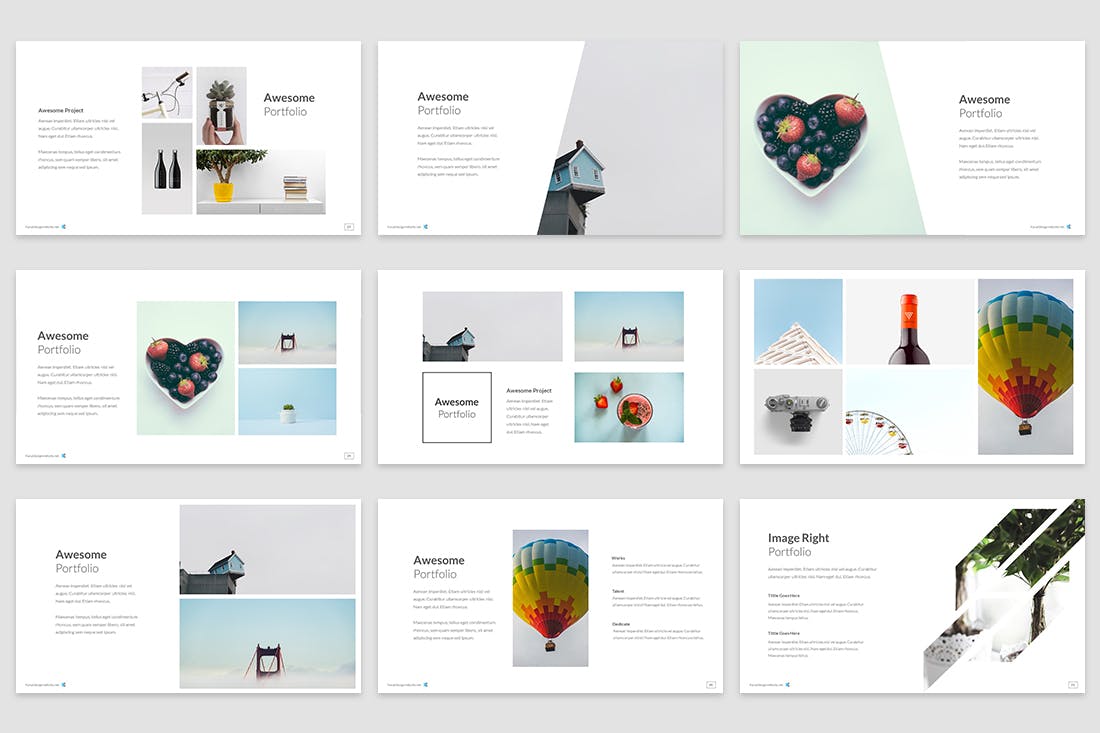The width and height of the screenshot is (1100, 733).
Task: Click the strawberry smoothie photo
Action: click(628, 407)
